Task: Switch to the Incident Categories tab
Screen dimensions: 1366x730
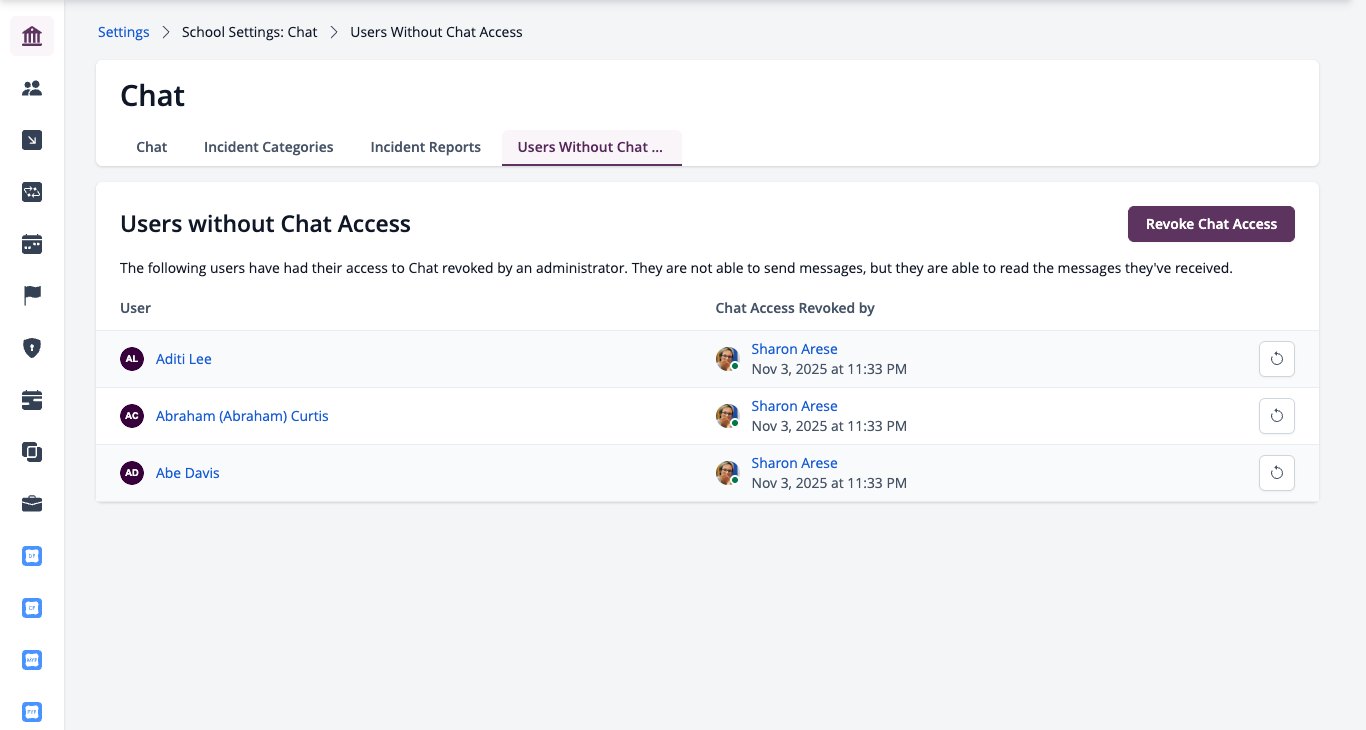Action: tap(268, 147)
